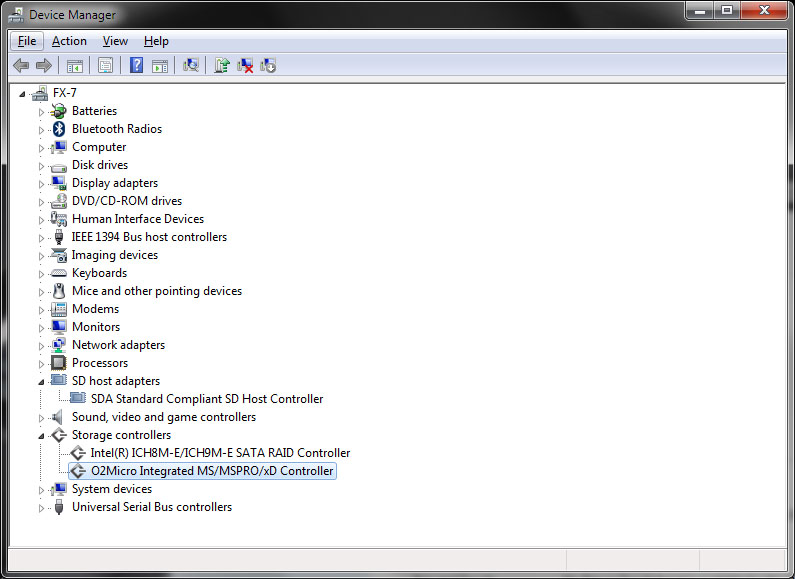Click the blue Help question-mark icon
Screen dimensions: 795x579
(136, 65)
